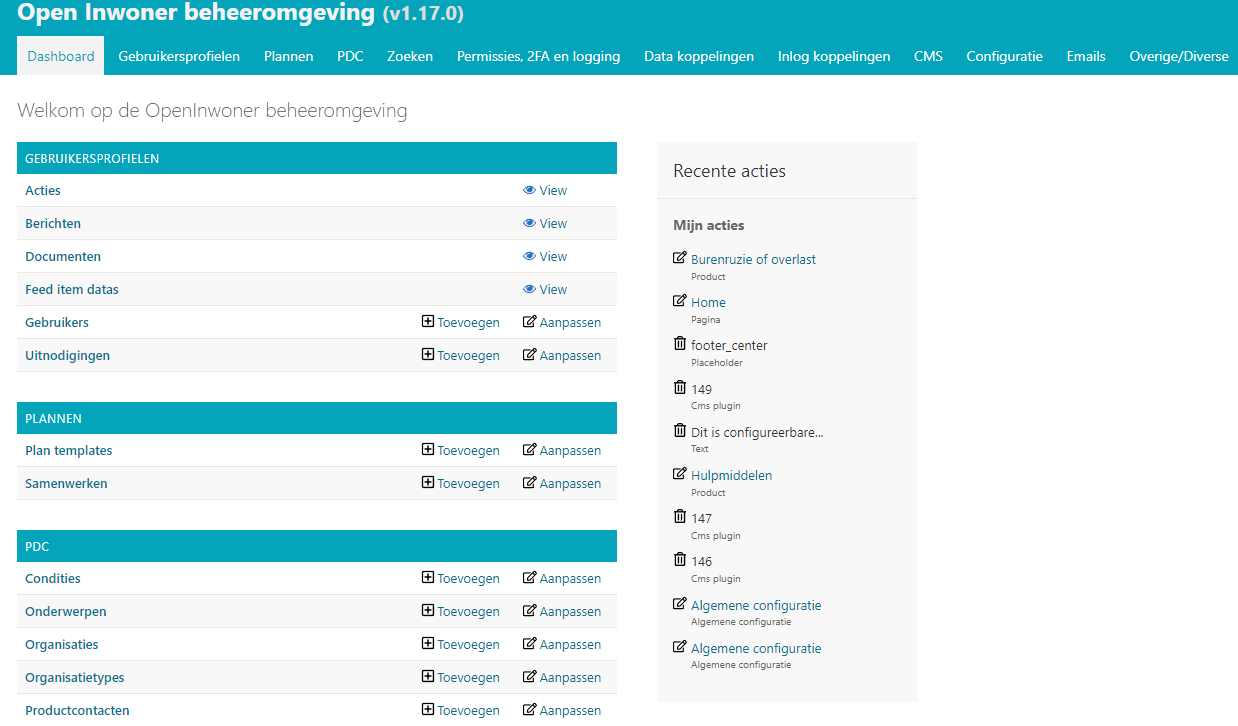Image resolution: width=1238 pixels, height=726 pixels.
Task: Open the Home page recent action
Action: (708, 303)
